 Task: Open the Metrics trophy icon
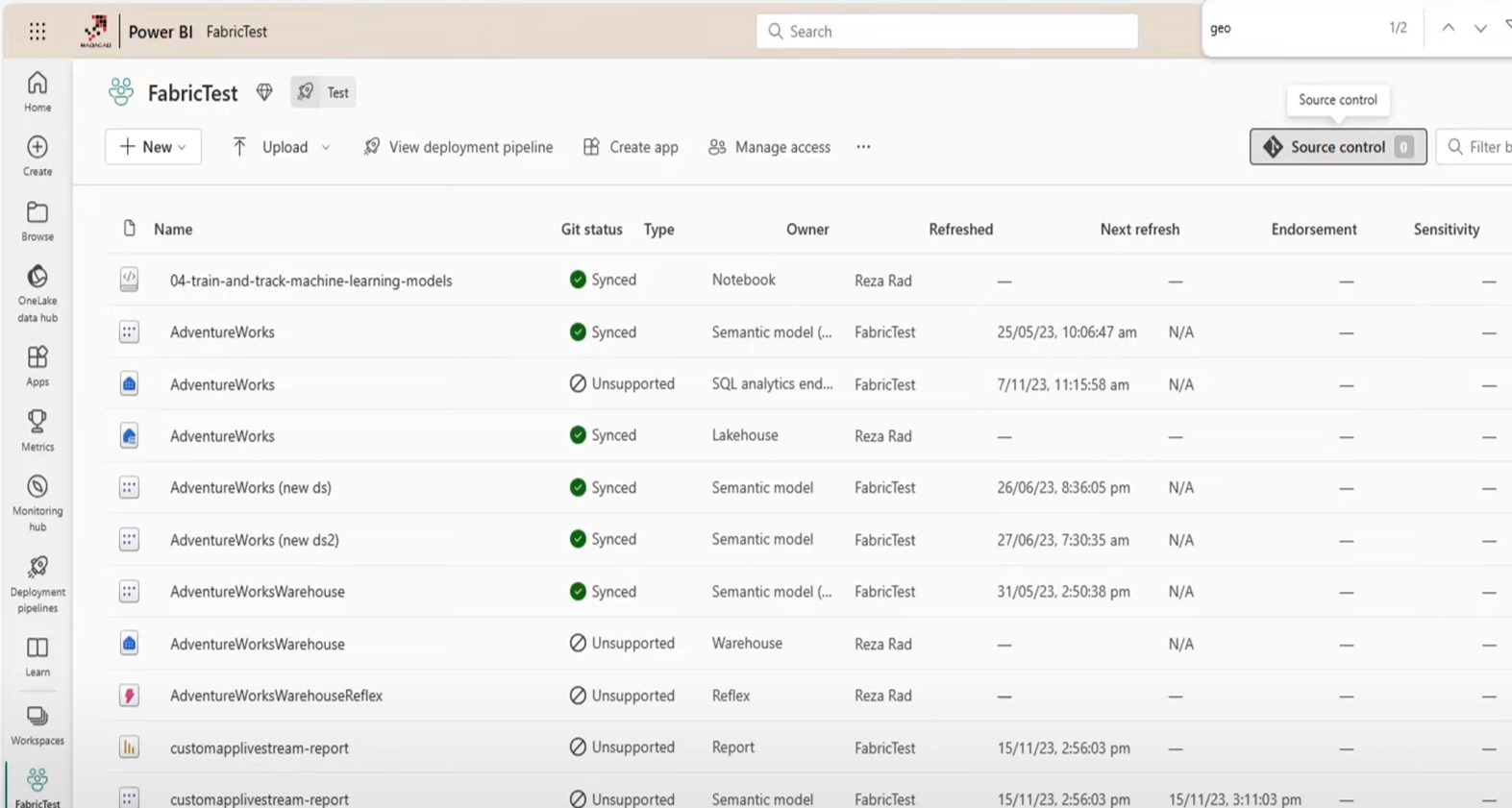(37, 429)
